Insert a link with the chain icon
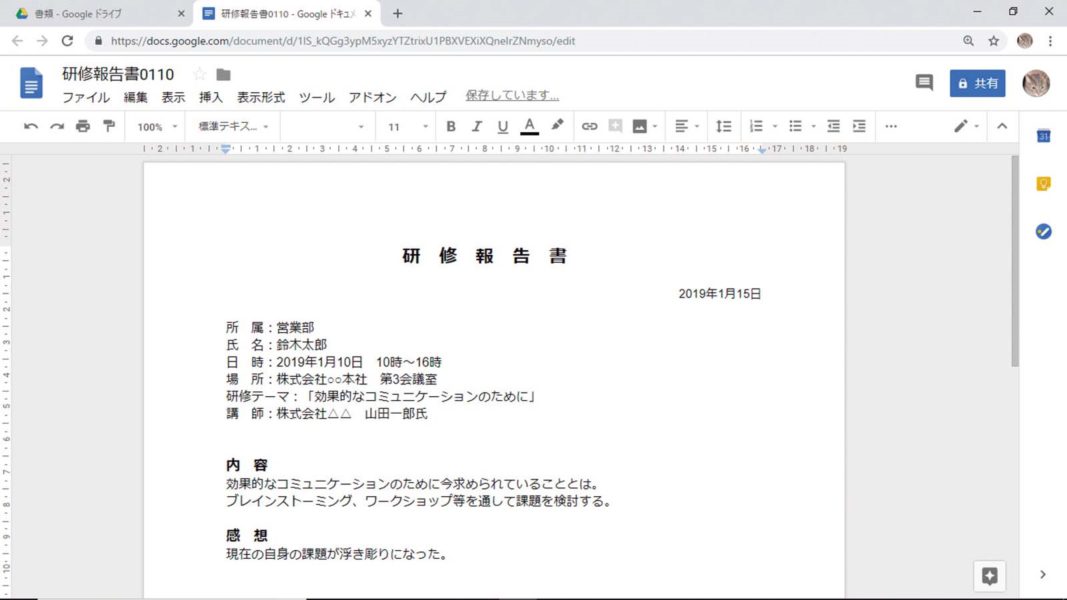 pos(589,127)
